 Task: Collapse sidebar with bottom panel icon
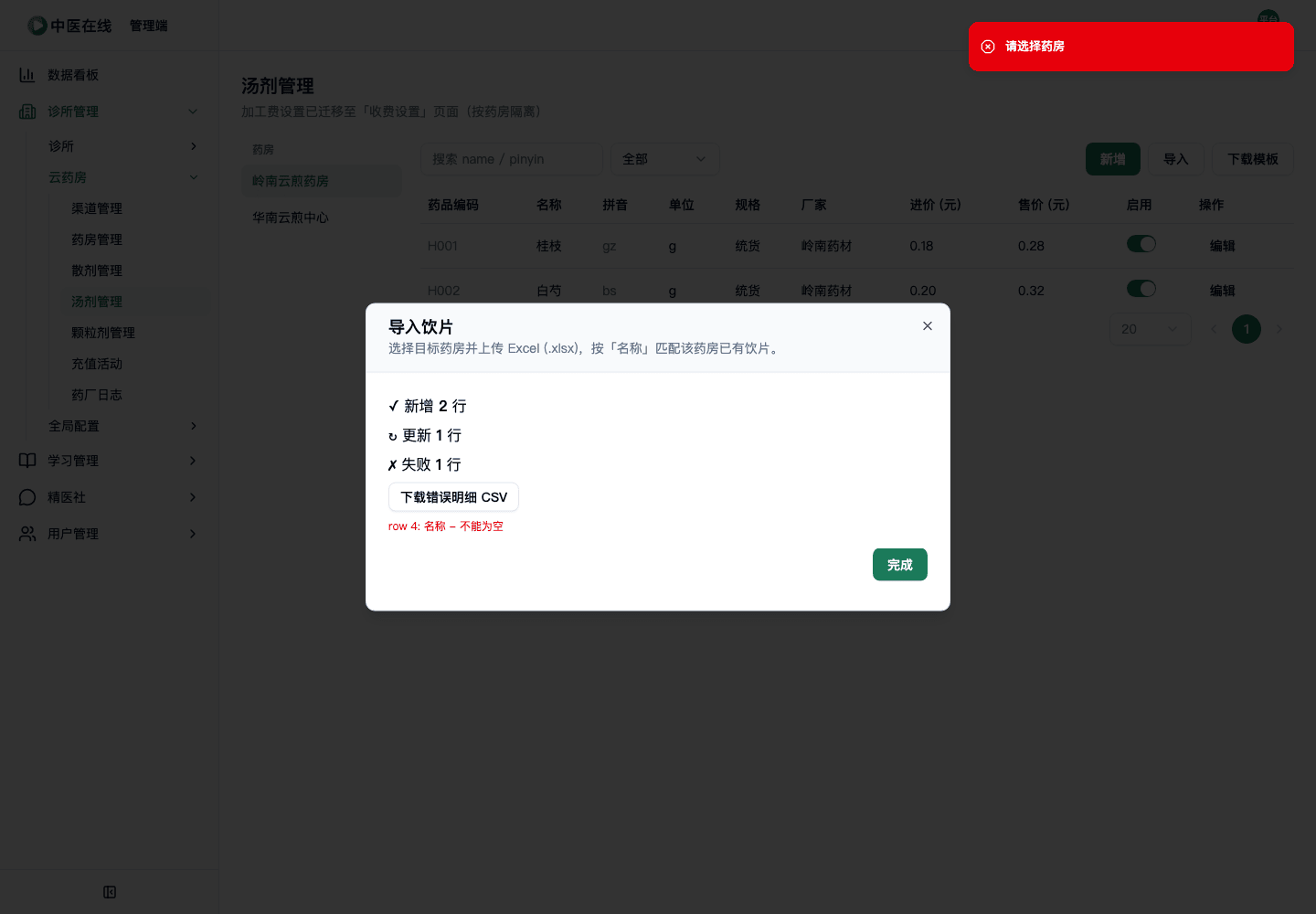110,892
